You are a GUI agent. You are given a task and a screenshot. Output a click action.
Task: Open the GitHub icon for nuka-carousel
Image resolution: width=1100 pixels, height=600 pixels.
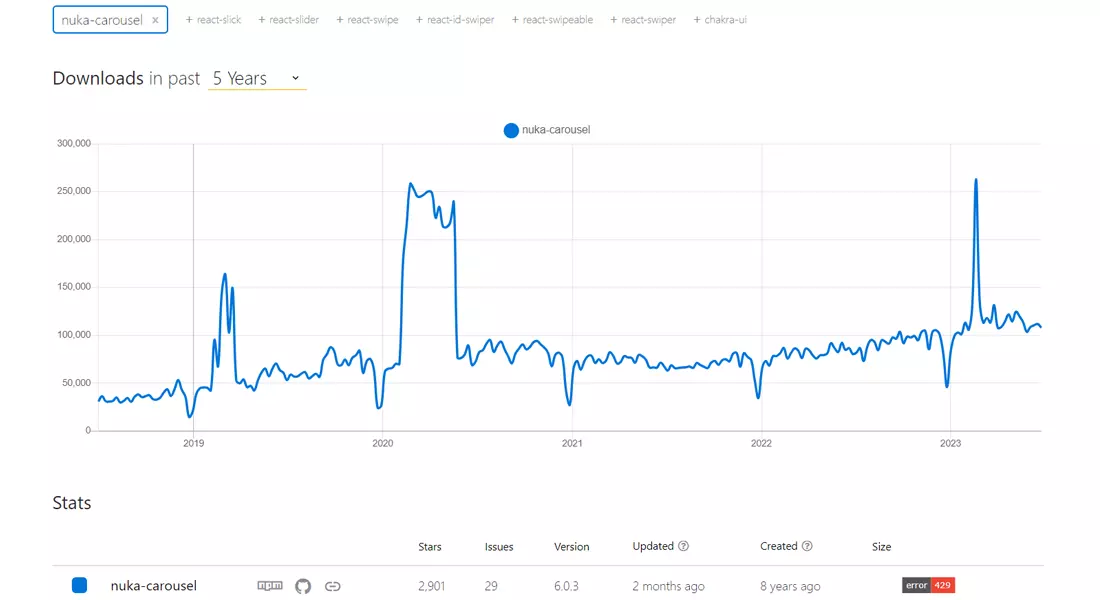point(303,586)
